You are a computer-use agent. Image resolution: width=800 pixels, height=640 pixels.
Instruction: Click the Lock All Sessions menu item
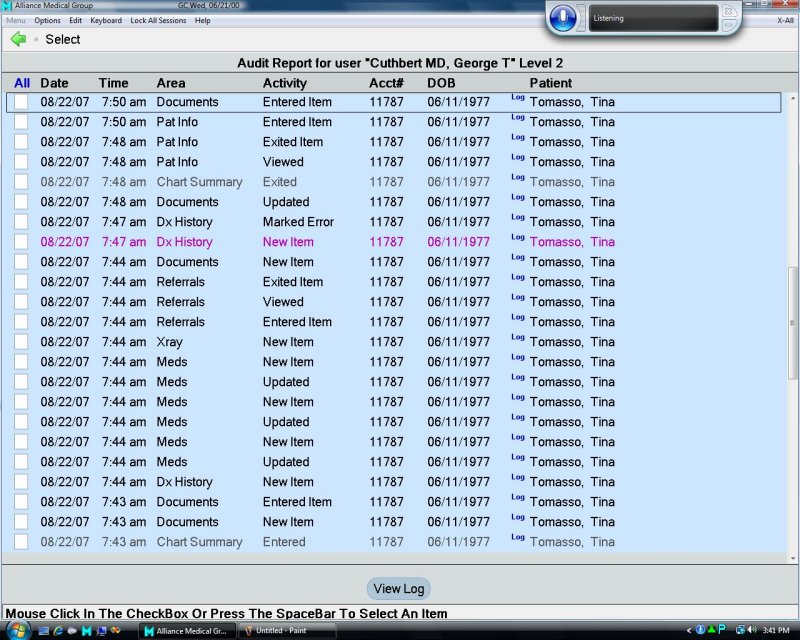(158, 20)
